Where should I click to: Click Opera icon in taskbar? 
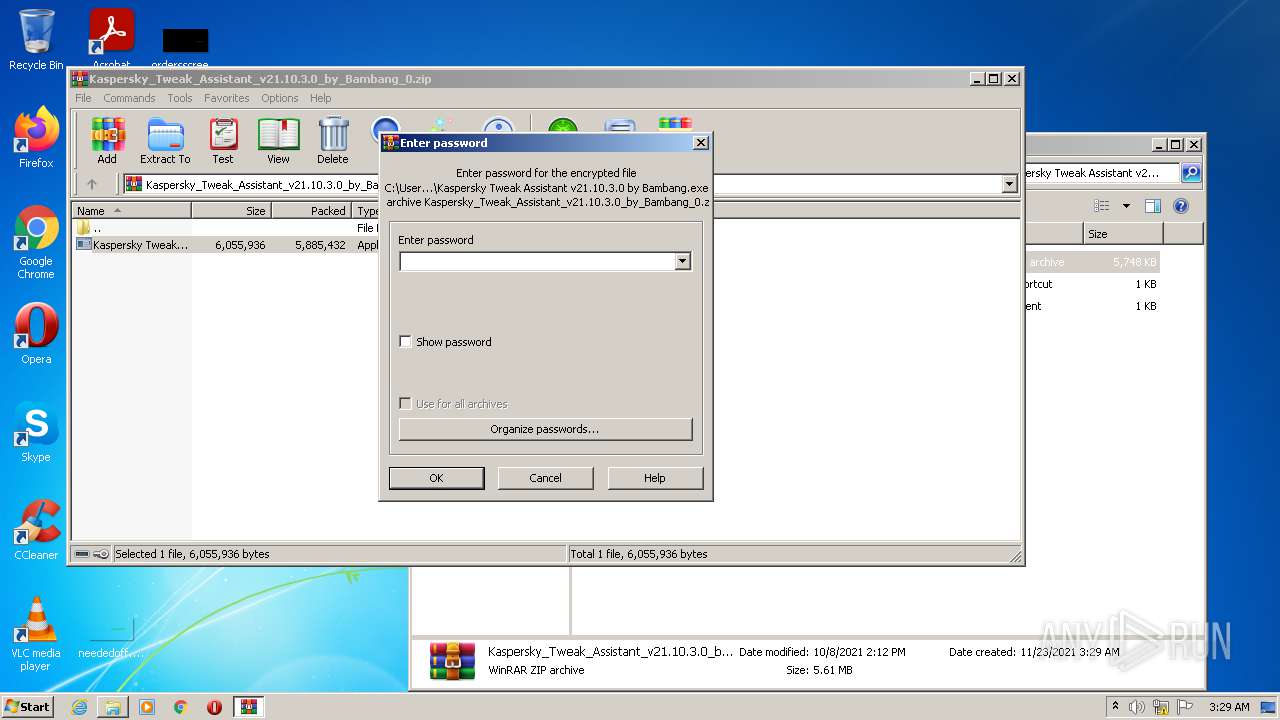[x=214, y=707]
